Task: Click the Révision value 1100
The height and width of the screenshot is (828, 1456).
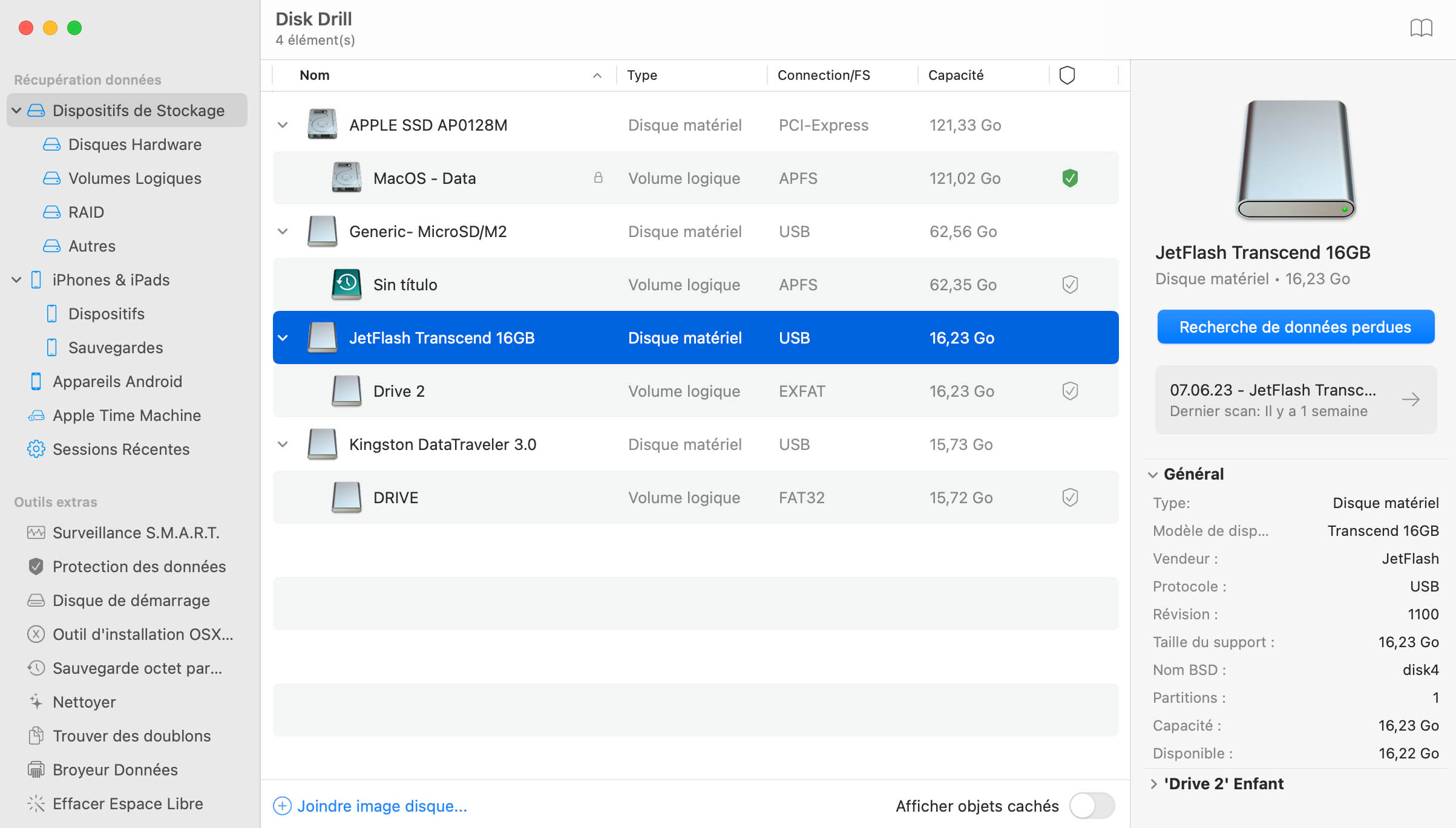Action: click(1423, 614)
